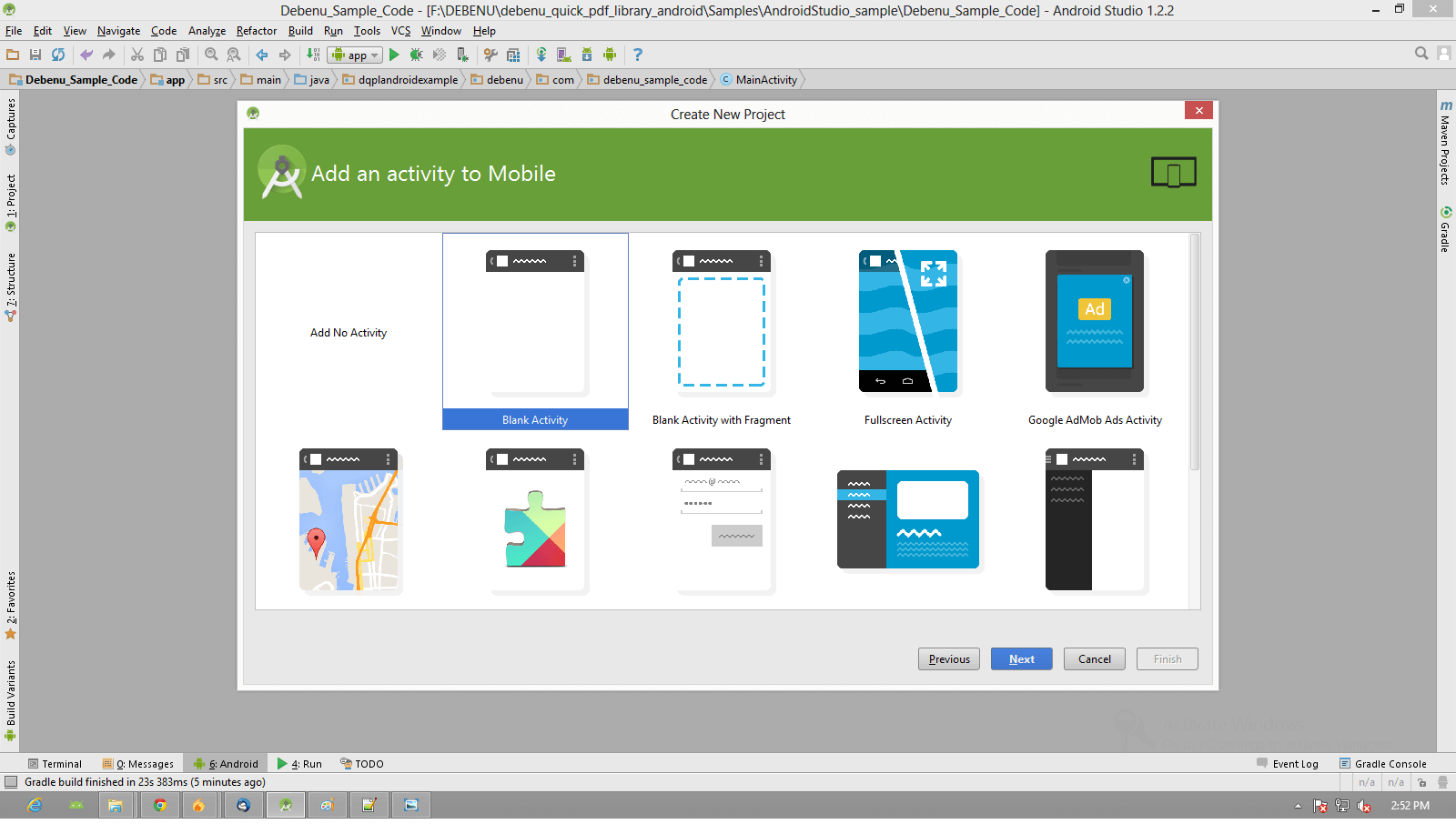The height and width of the screenshot is (824, 1456).
Task: Open Project Structure via toolbar icon
Action: (512, 55)
